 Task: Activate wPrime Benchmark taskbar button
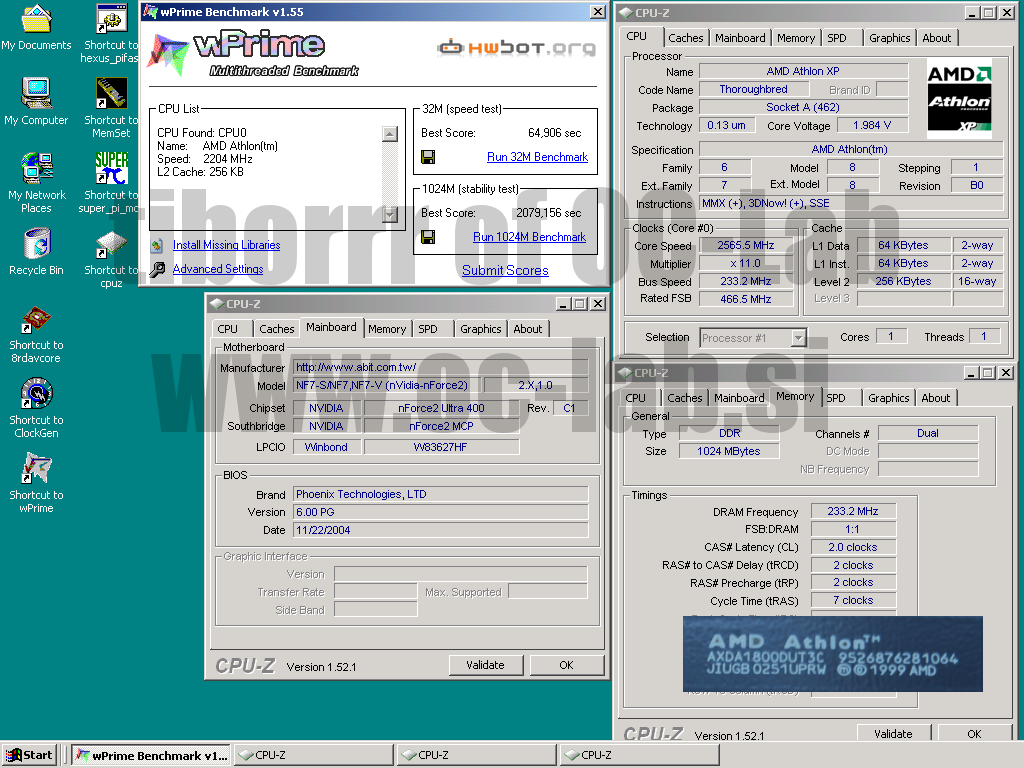click(151, 755)
